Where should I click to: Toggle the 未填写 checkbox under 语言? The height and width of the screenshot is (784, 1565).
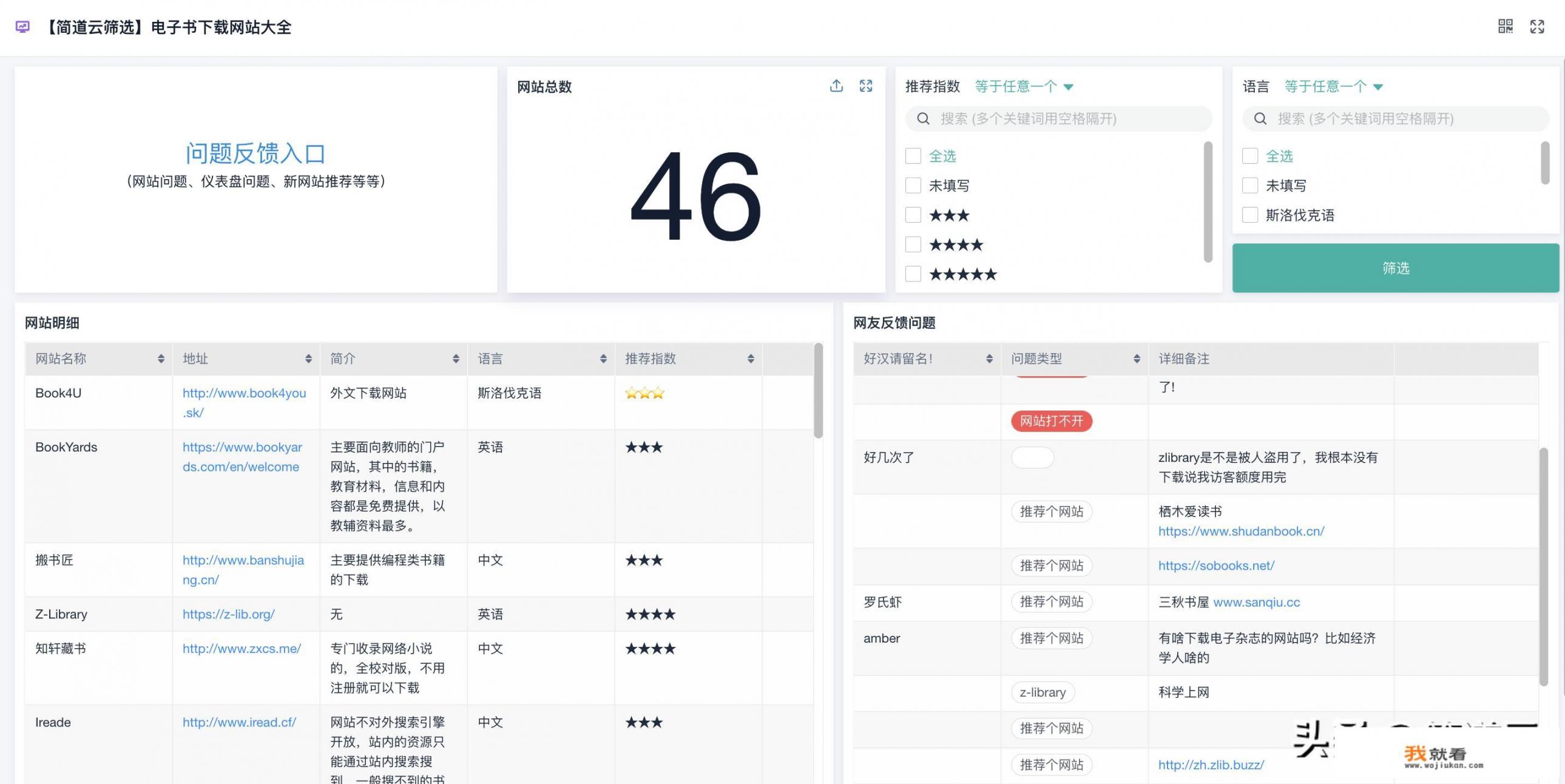[x=1251, y=185]
